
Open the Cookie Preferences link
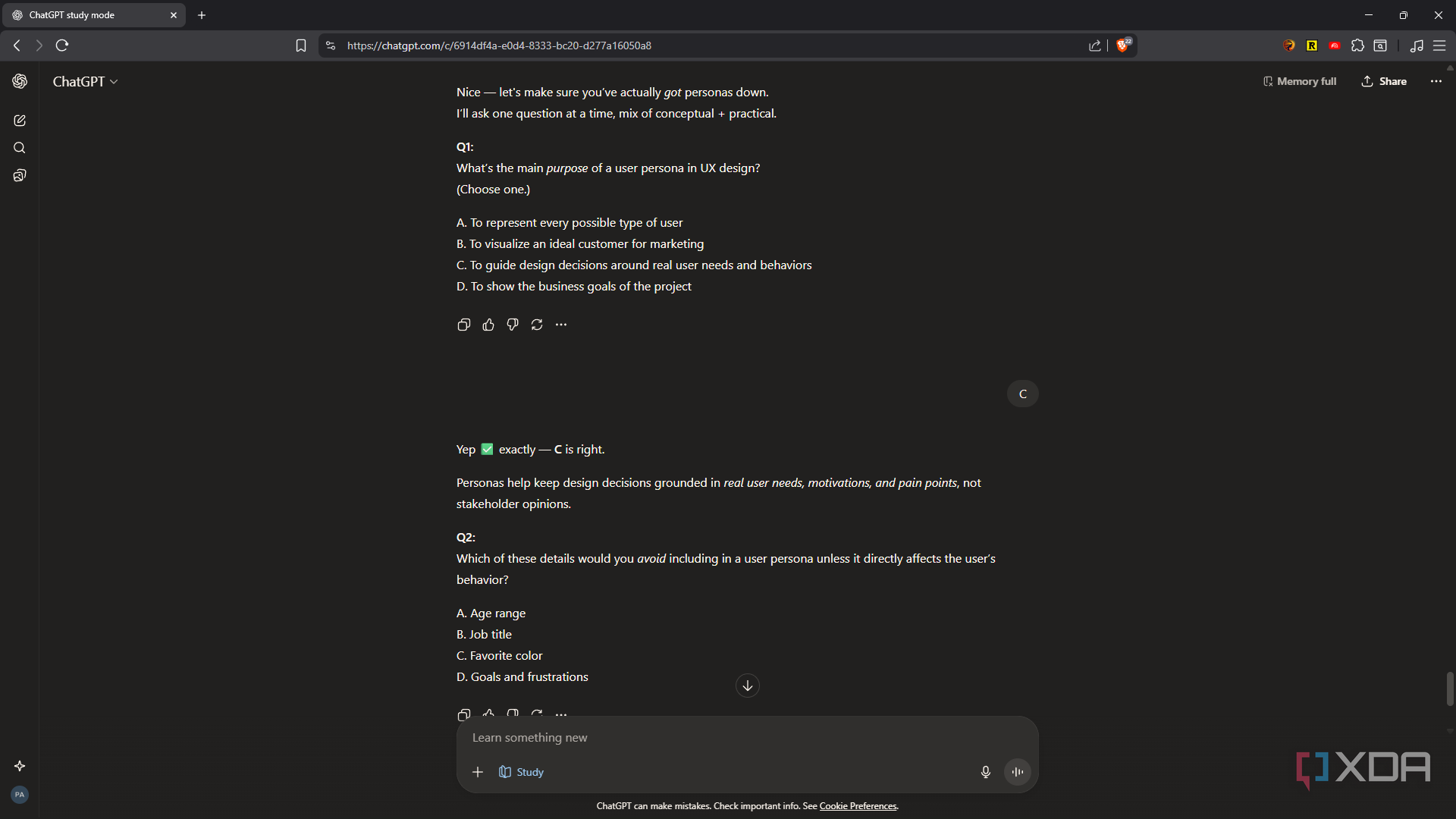(x=858, y=806)
